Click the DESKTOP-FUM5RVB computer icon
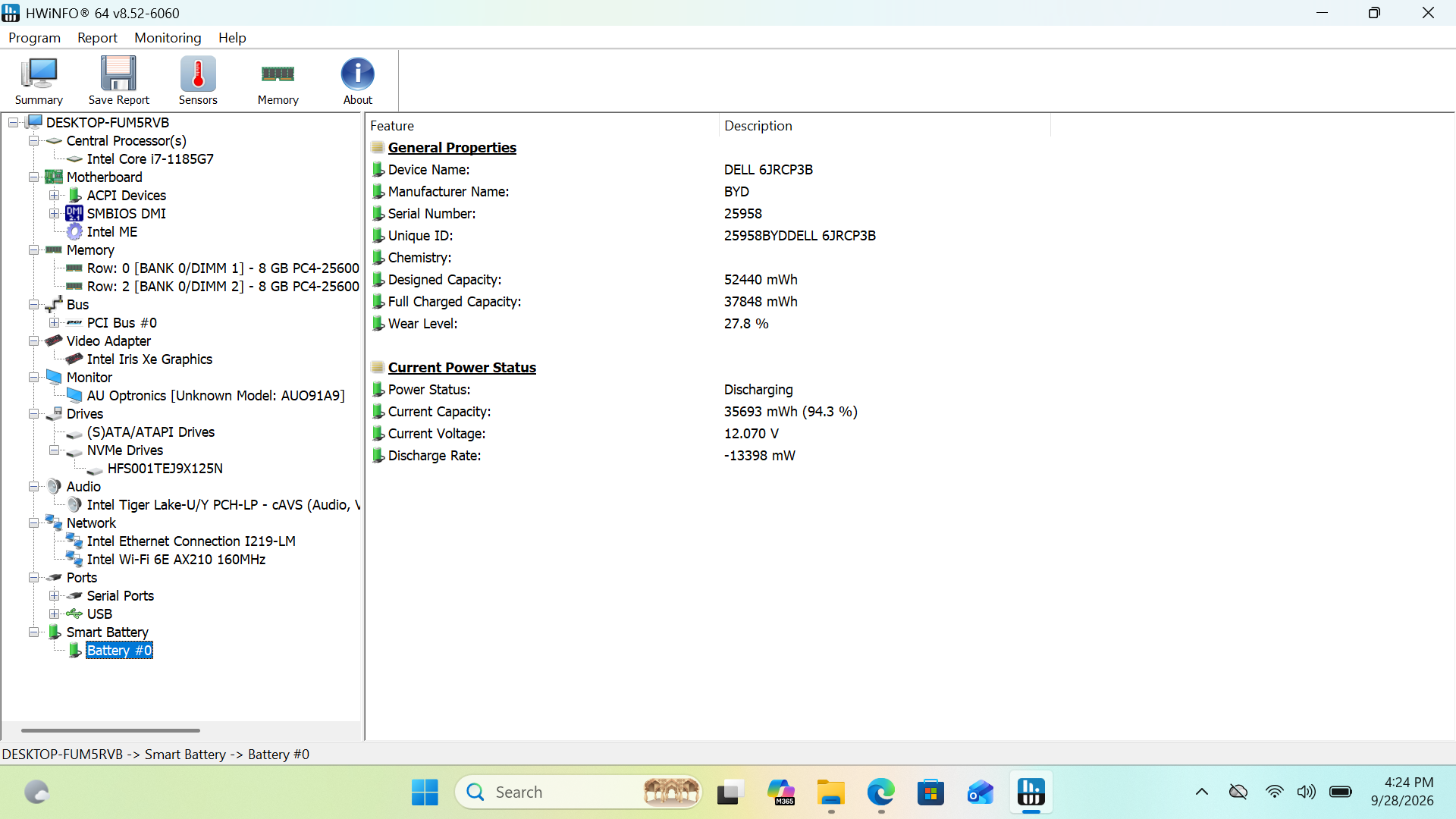Viewport: 1456px width, 819px height. [34, 123]
